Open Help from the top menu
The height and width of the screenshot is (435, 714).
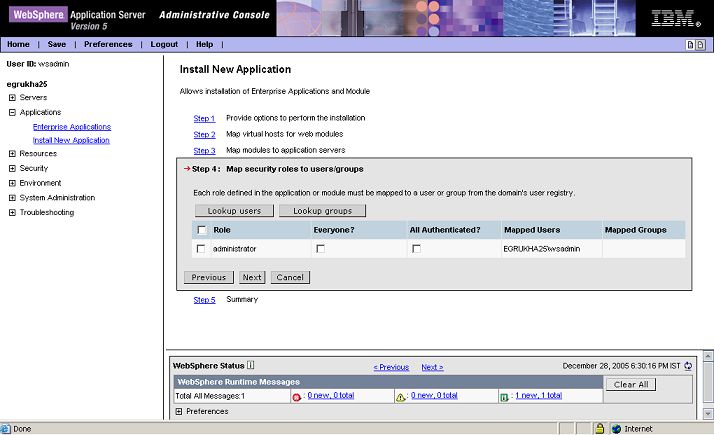coord(204,44)
